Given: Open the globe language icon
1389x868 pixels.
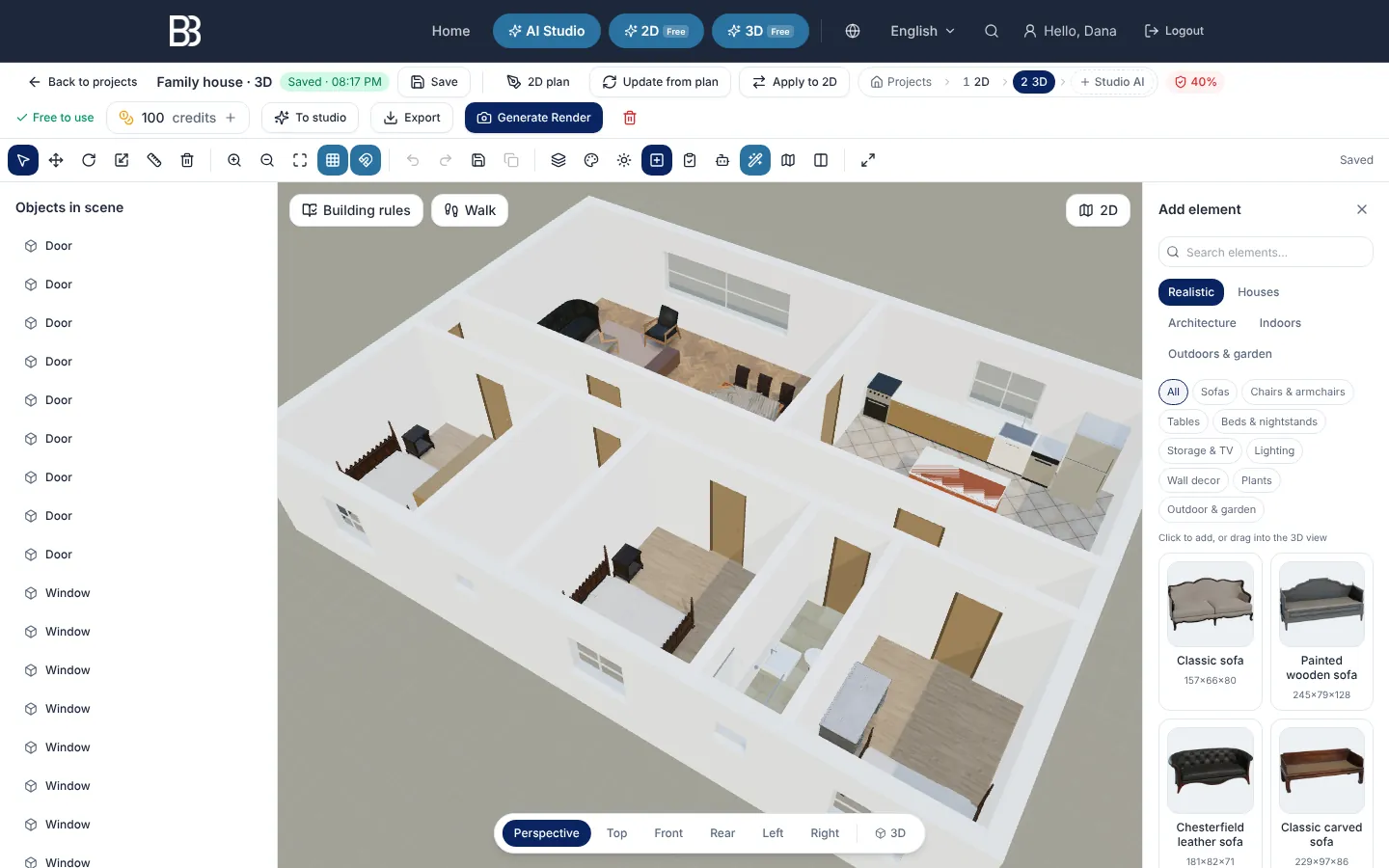Looking at the screenshot, I should (853, 31).
